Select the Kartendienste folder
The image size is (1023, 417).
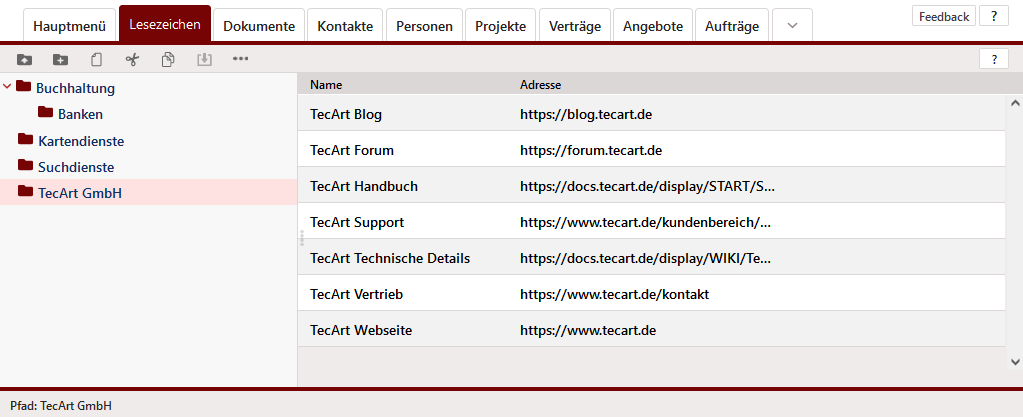coord(80,141)
